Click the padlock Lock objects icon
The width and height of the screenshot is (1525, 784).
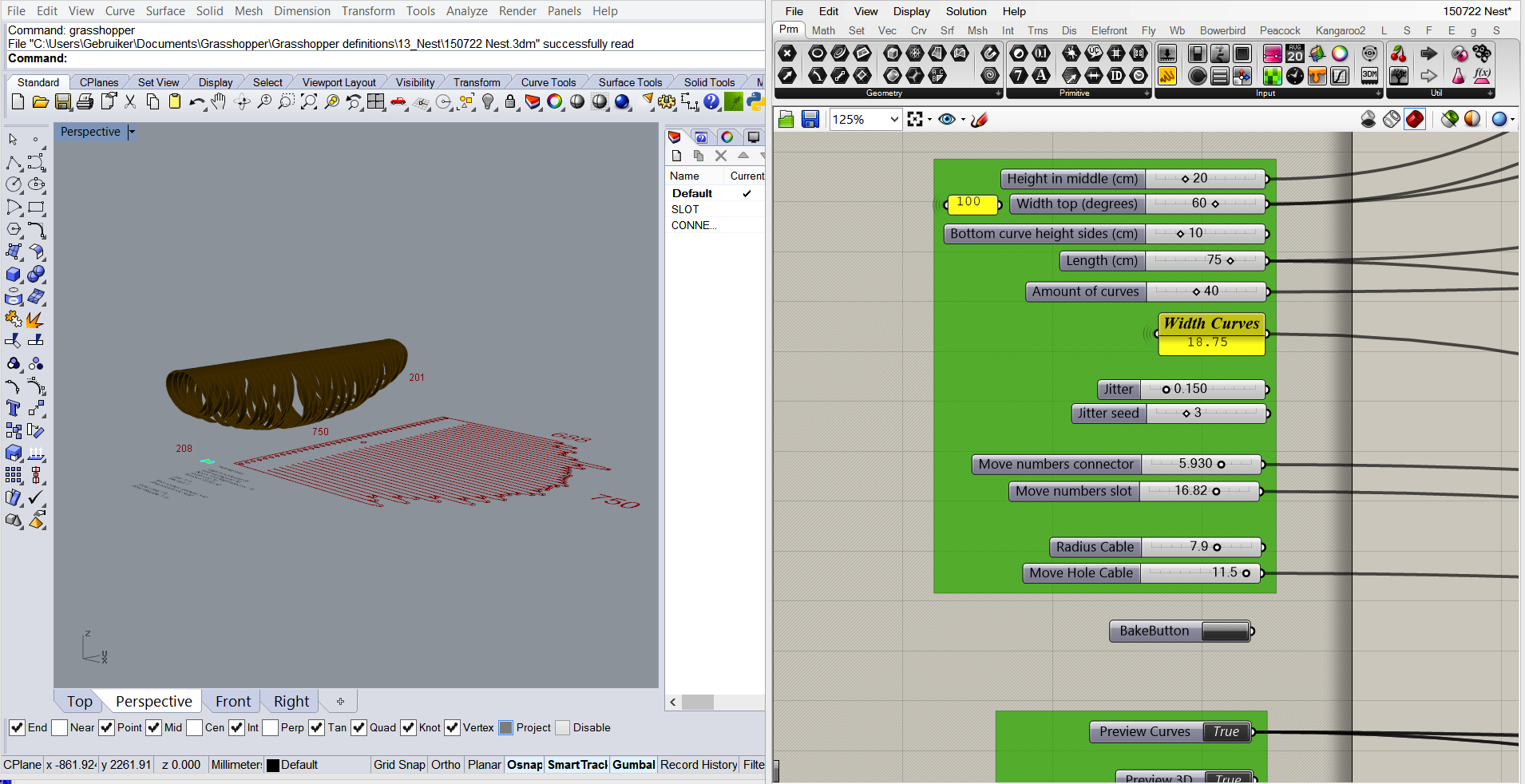tap(510, 102)
